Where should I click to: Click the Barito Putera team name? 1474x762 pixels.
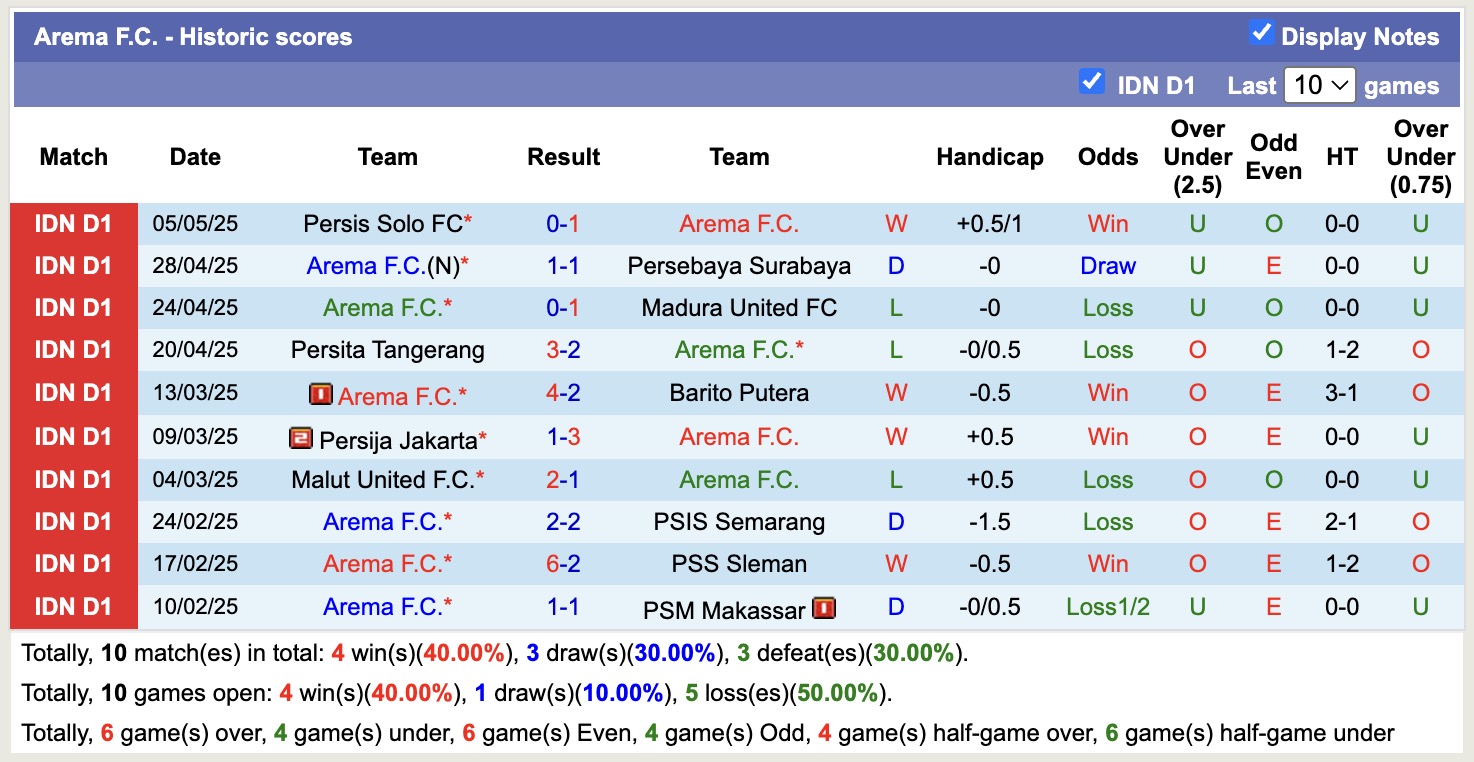[x=739, y=393]
